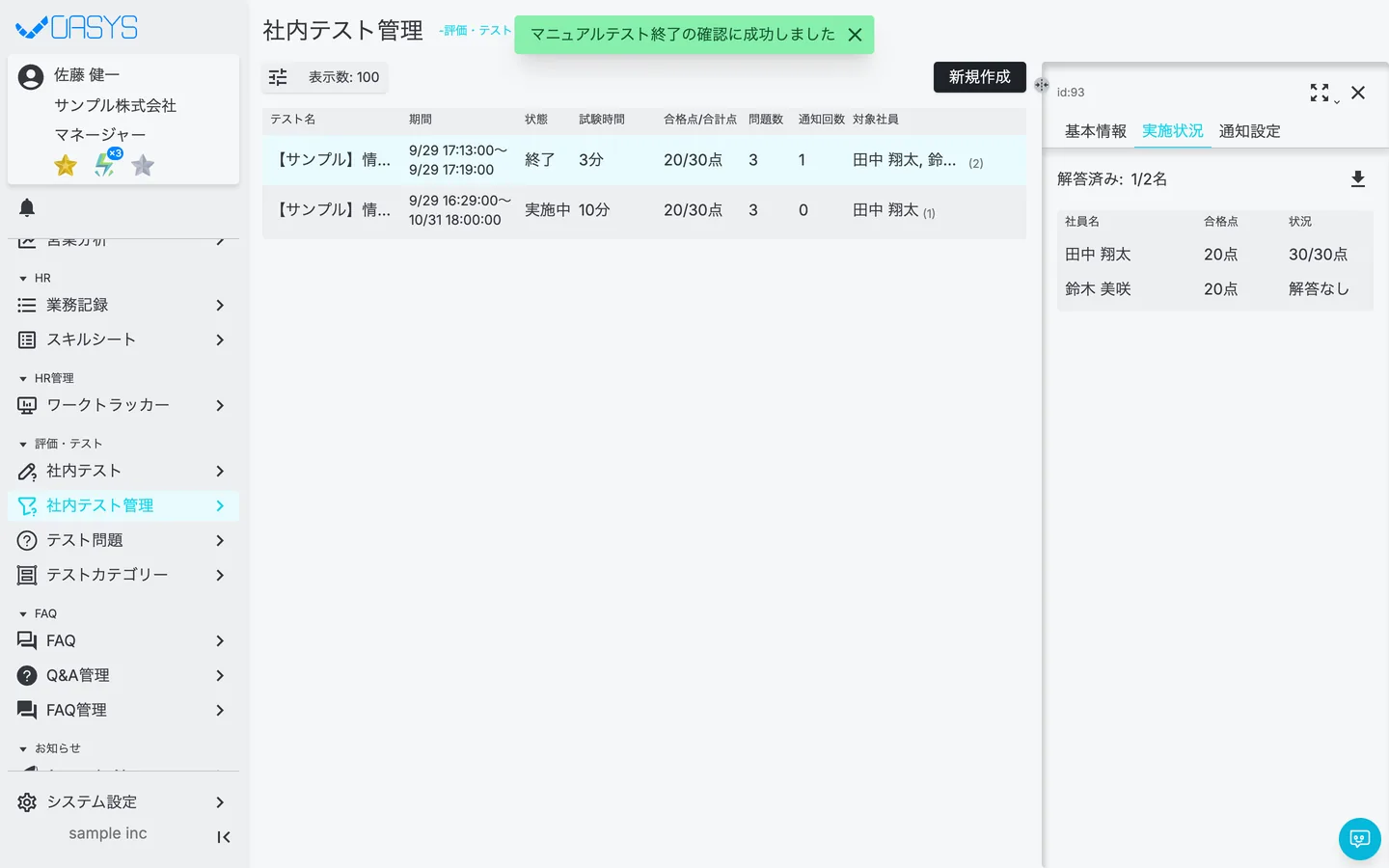The width and height of the screenshot is (1389, 868).
Task: Close the id:93 detail panel
Action: 1358,93
